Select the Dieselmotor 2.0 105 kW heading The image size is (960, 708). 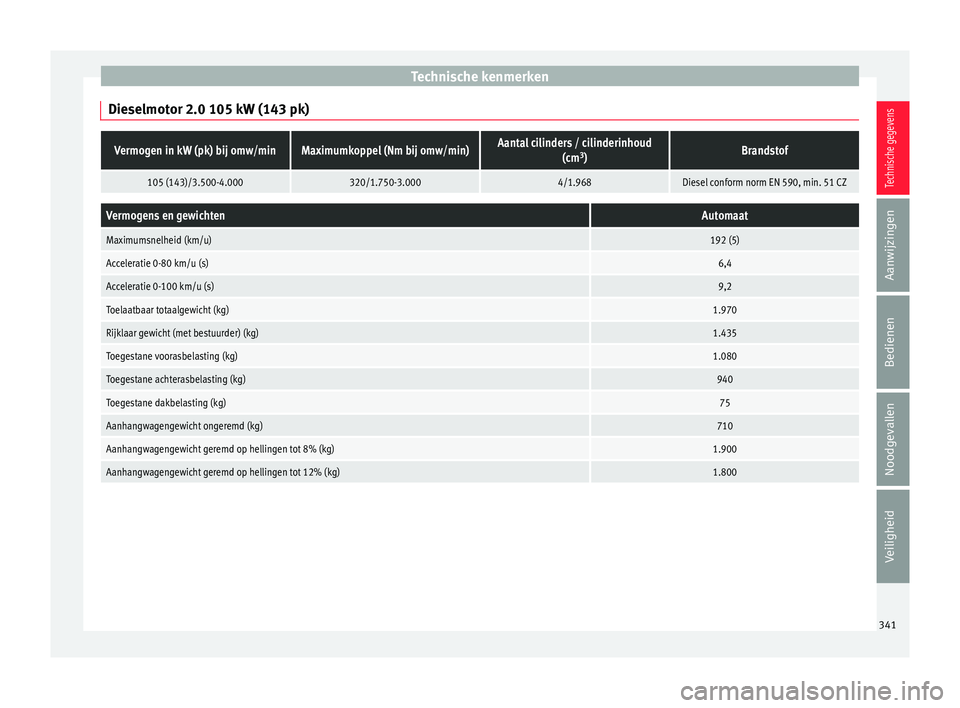[208, 109]
